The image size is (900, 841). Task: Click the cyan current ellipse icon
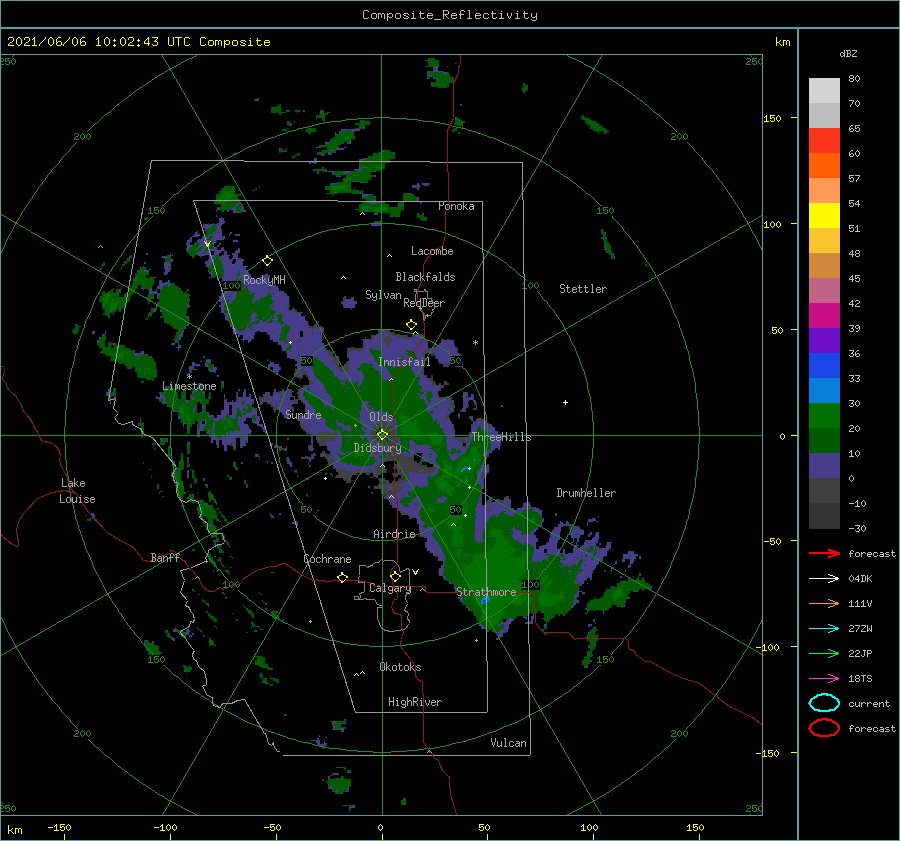tap(824, 703)
